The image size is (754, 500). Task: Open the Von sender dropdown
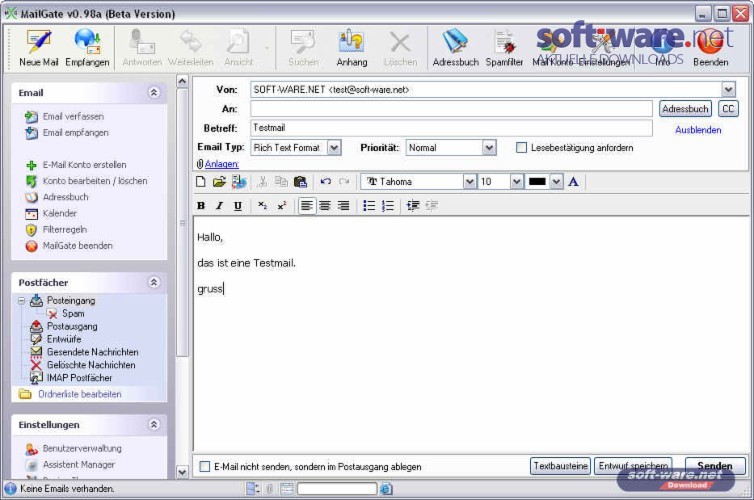point(728,89)
